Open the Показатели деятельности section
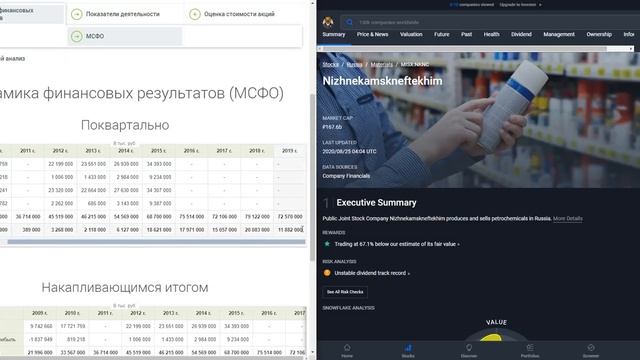 pyautogui.click(x=124, y=14)
